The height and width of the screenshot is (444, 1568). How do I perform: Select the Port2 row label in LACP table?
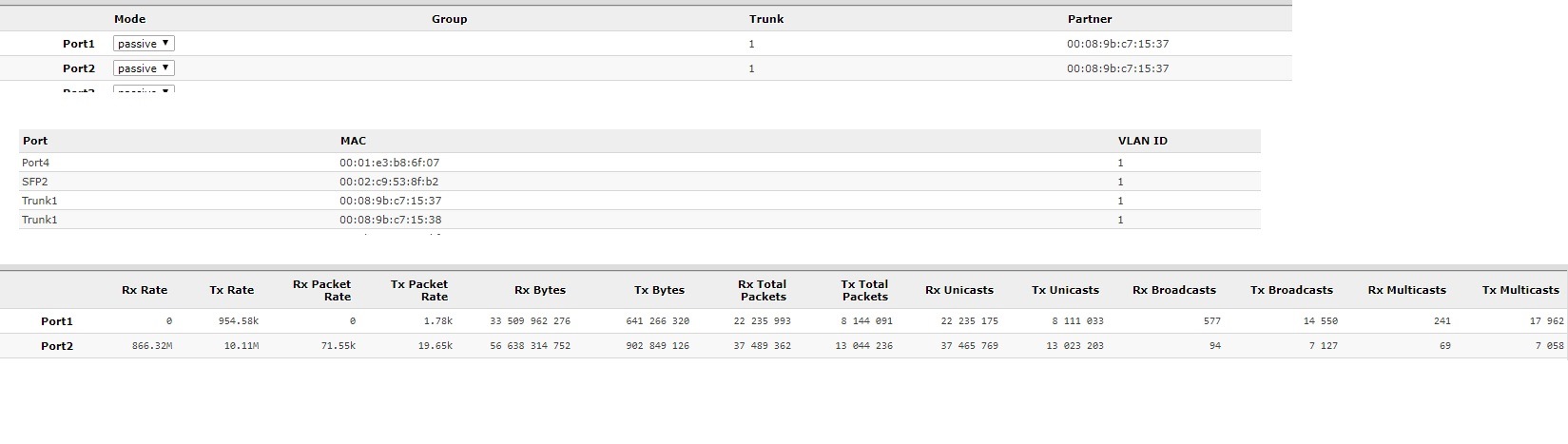(x=79, y=68)
